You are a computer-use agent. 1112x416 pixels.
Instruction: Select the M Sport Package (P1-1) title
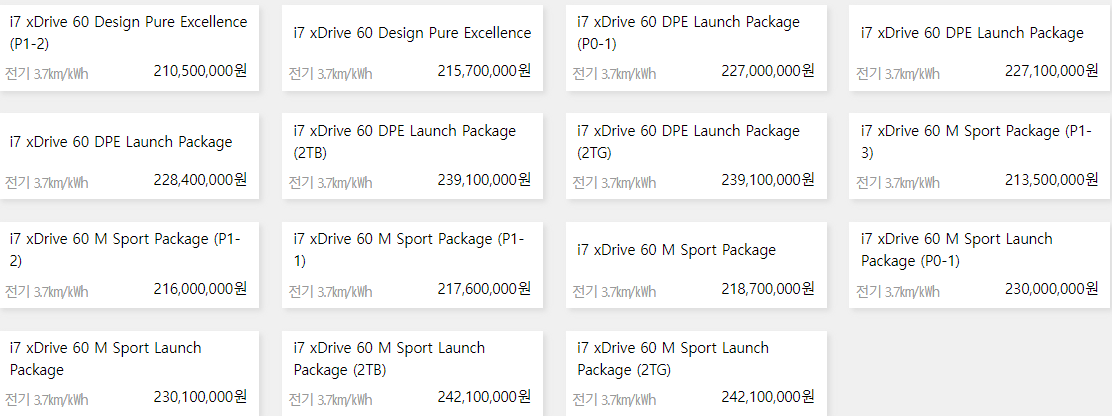pos(408,250)
